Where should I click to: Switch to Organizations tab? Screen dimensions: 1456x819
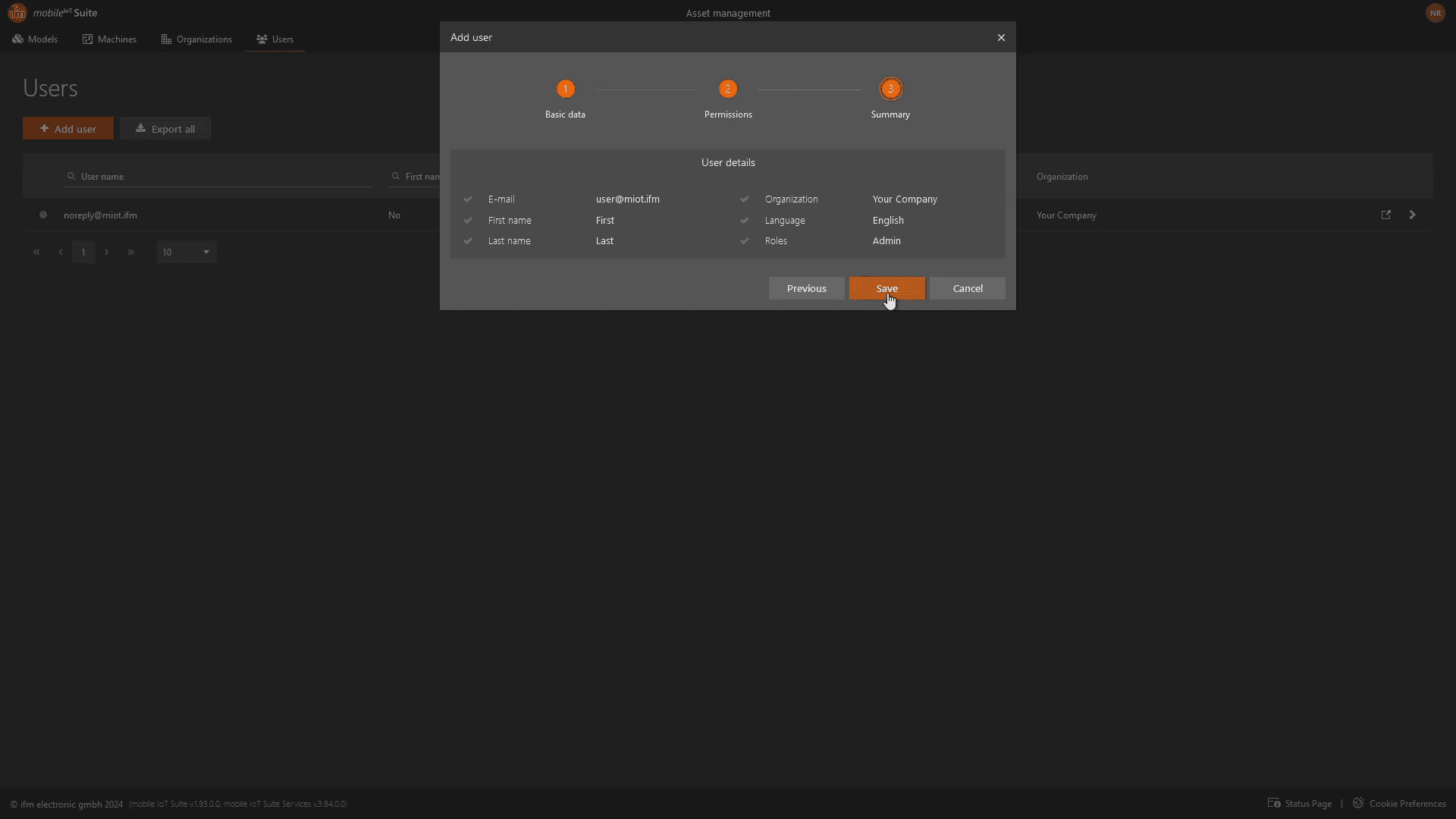point(196,39)
